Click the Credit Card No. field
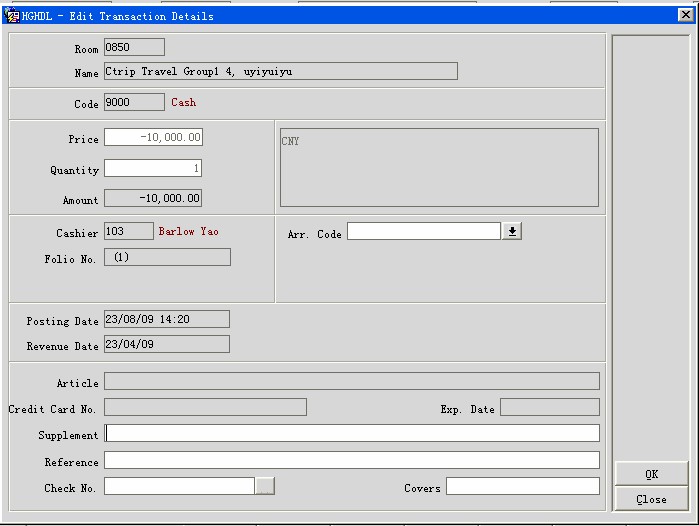Screen dimensions: 699x526 click(206, 407)
